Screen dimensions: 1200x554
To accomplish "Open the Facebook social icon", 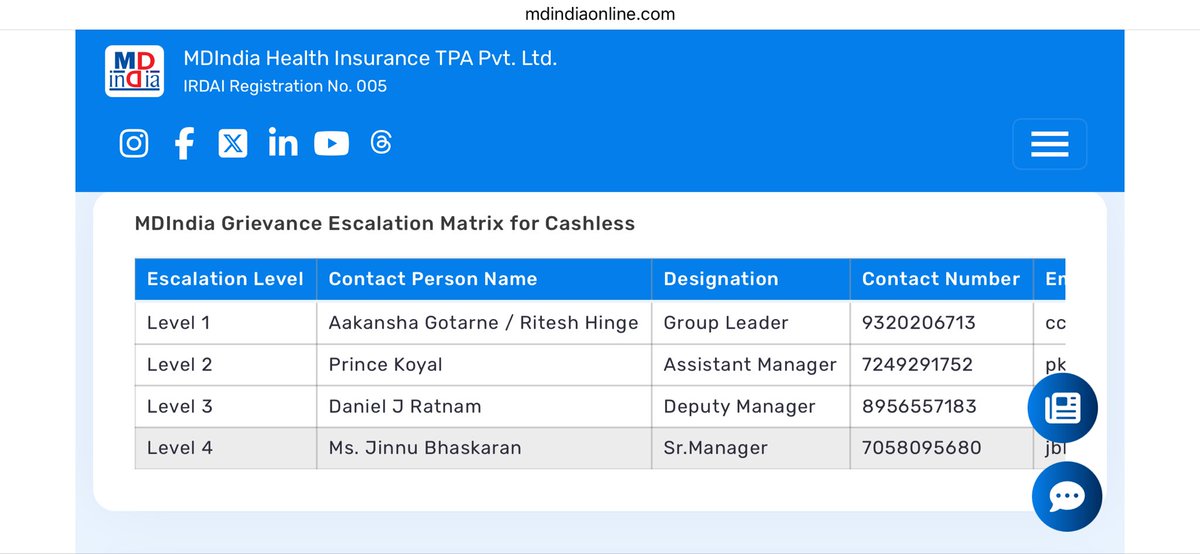I will coord(184,143).
